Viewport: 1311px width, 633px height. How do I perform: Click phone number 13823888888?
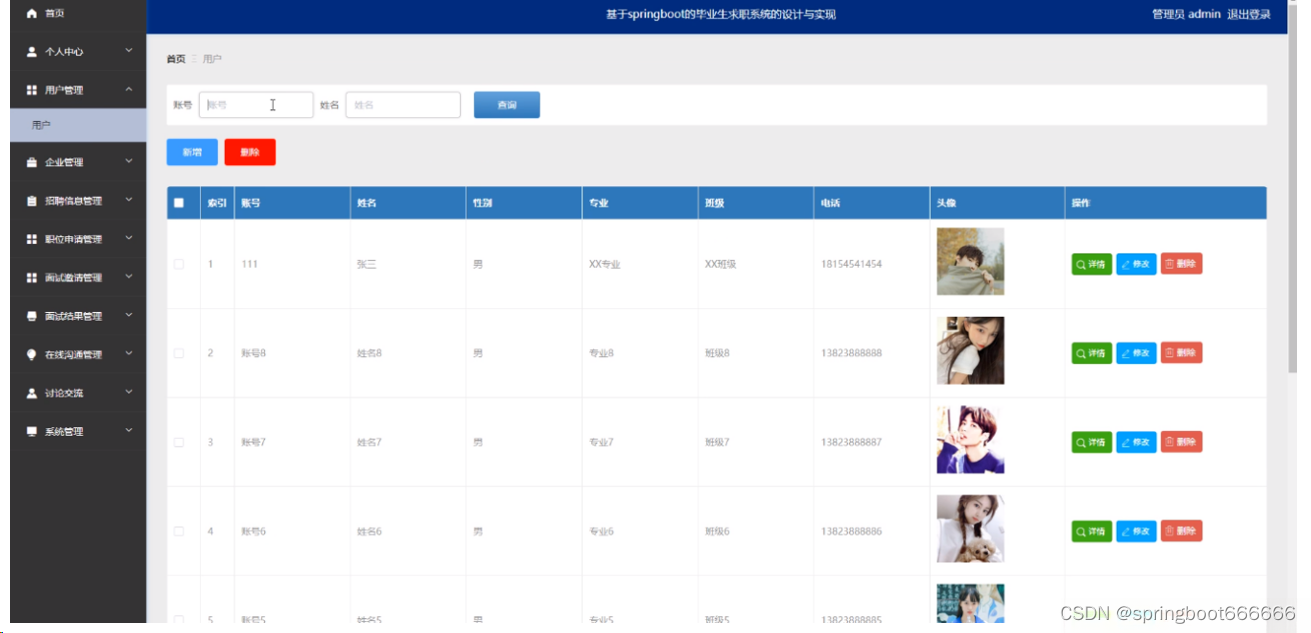click(x=851, y=353)
